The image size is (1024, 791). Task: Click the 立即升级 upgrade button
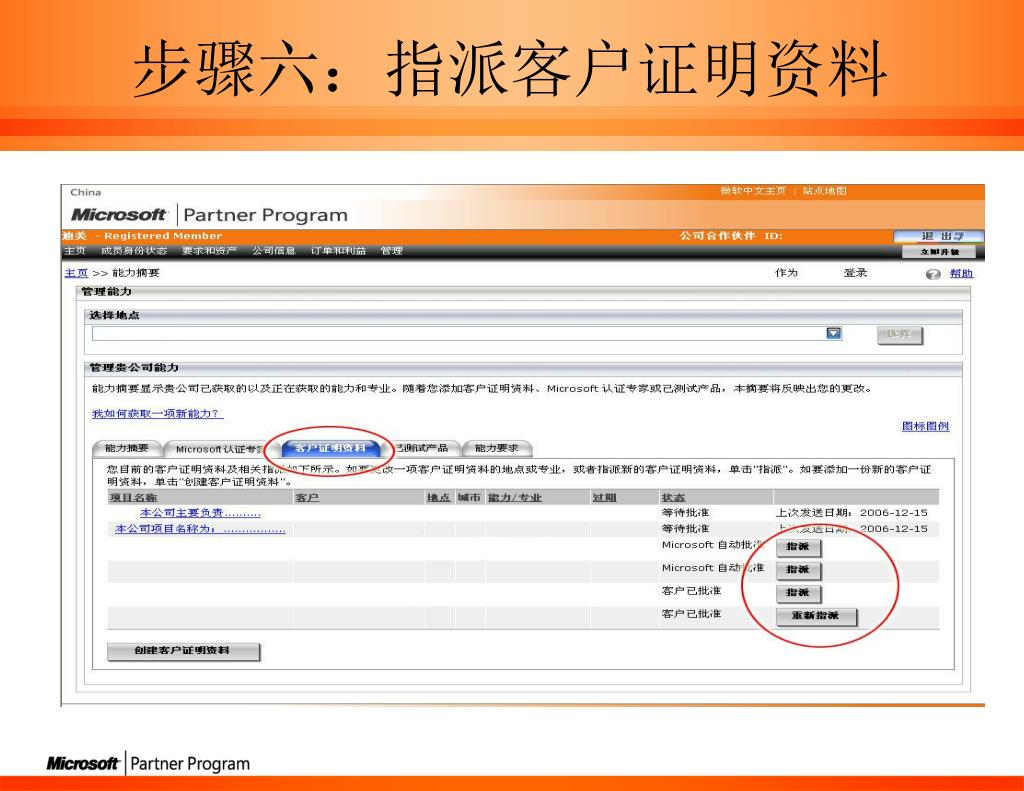[940, 251]
